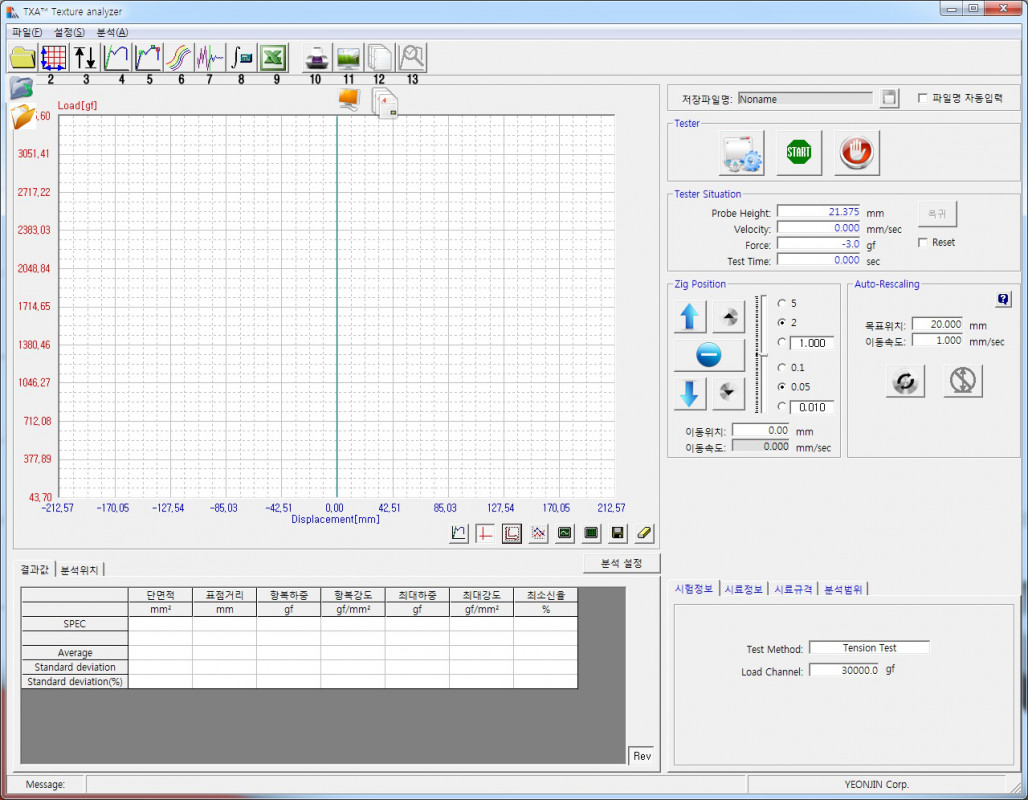Viewport: 1028px width, 800px height.
Task: Click the floppy disk save icon under graph
Action: 618,533
